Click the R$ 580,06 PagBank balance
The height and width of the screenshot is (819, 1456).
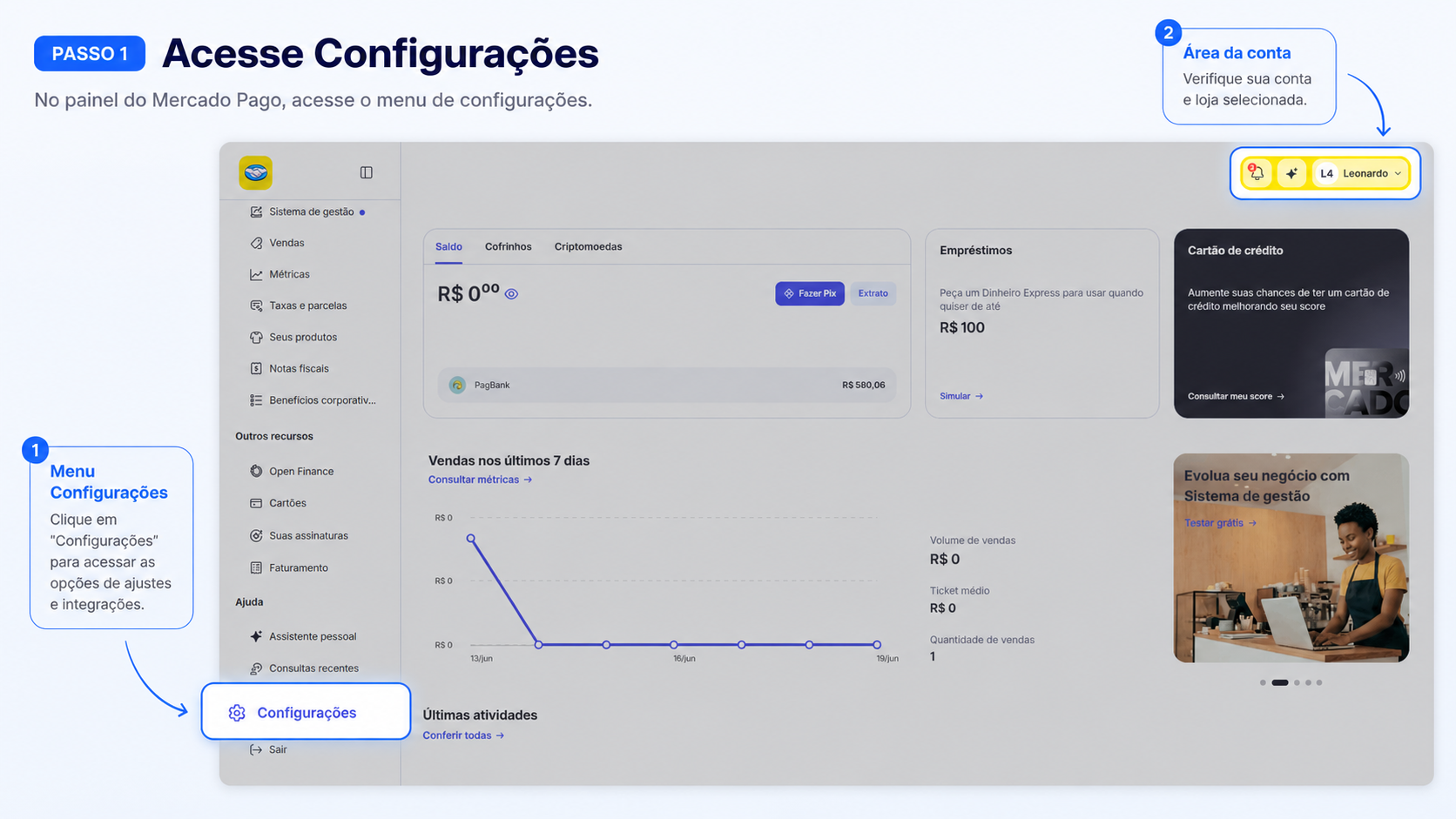pos(864,385)
